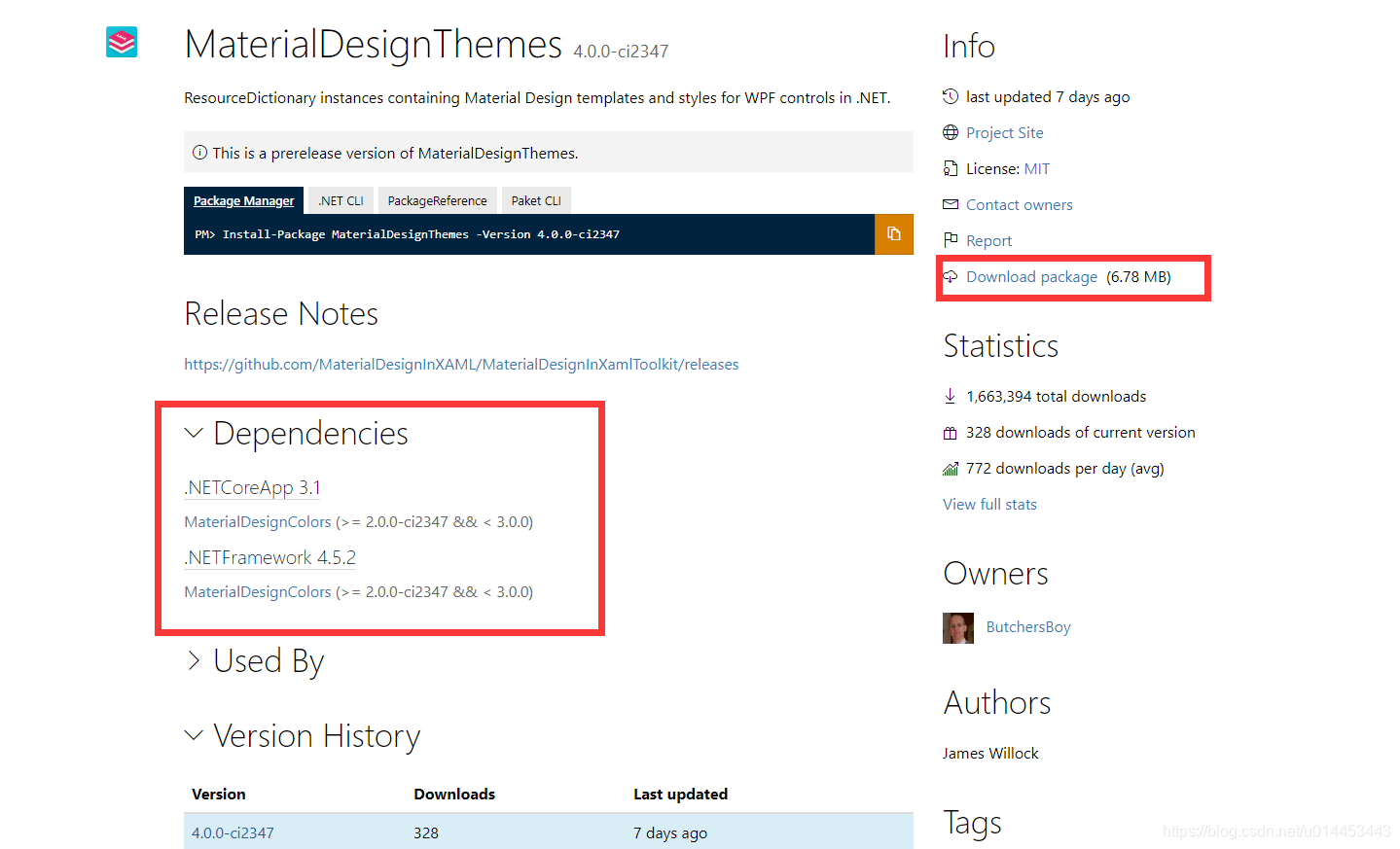This screenshot has width=1400, height=849.
Task: Open the GitHub releases link in Release Notes
Action: pos(461,364)
